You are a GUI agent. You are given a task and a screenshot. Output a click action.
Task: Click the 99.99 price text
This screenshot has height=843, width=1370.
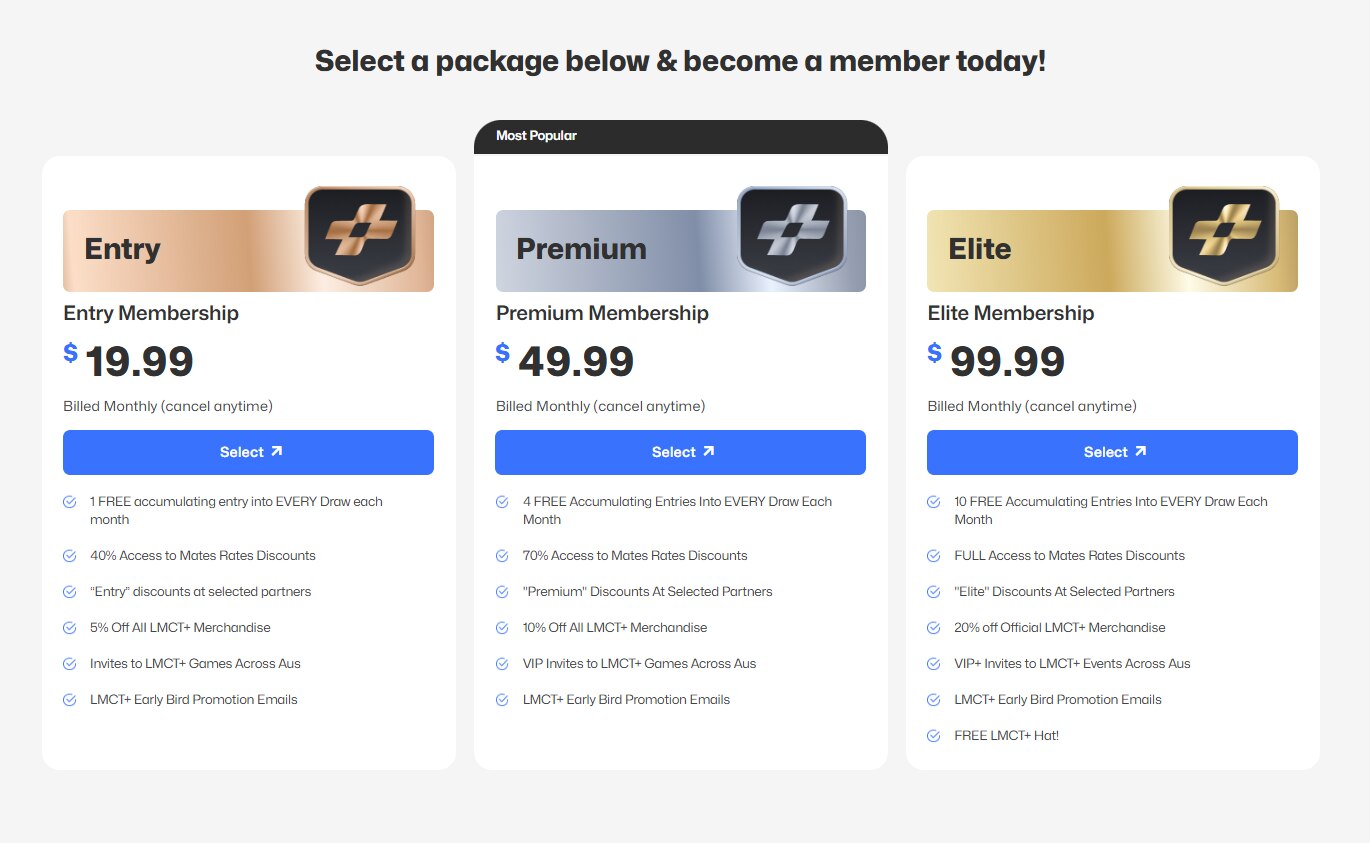point(1005,362)
